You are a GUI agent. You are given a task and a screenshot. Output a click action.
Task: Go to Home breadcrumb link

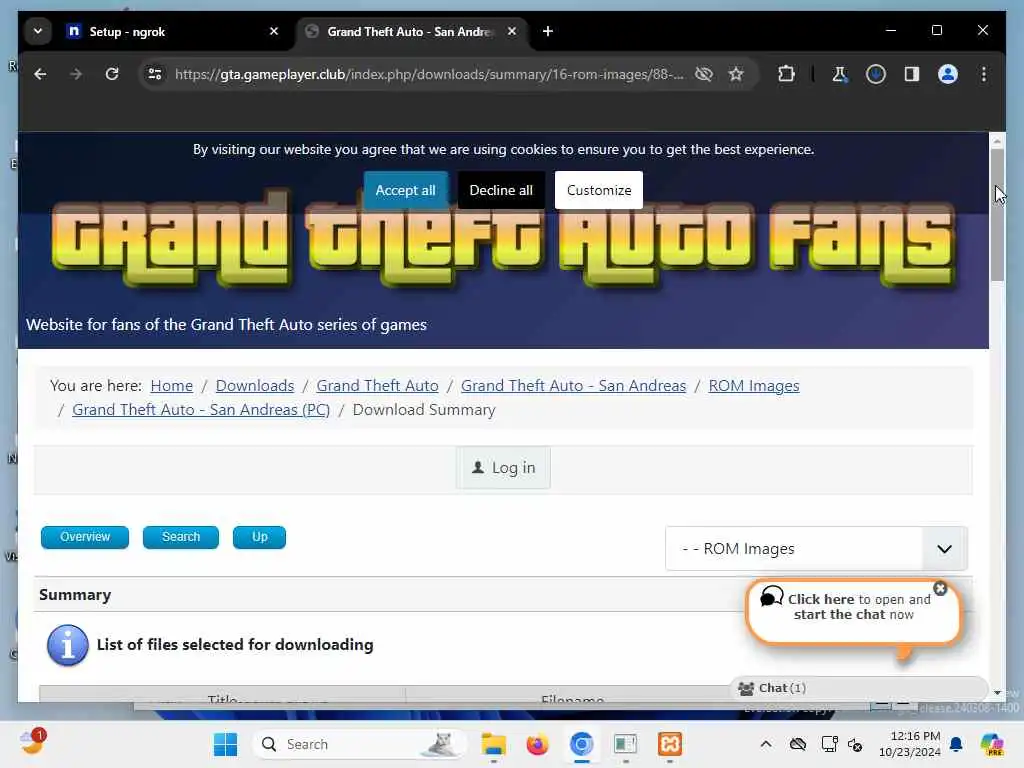coord(172,386)
